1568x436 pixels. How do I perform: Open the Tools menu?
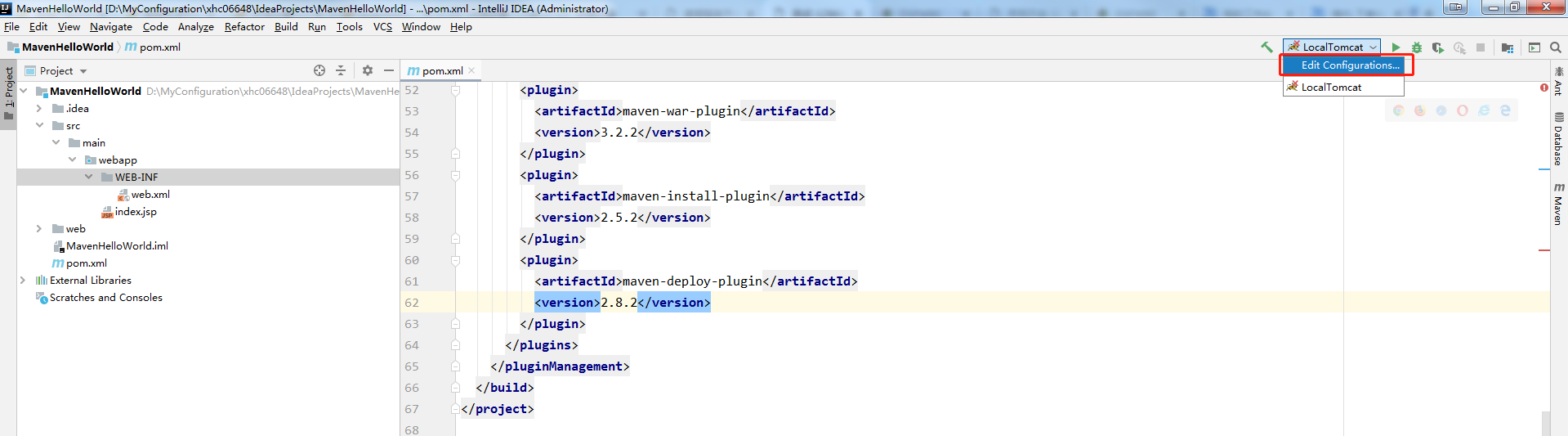click(349, 27)
